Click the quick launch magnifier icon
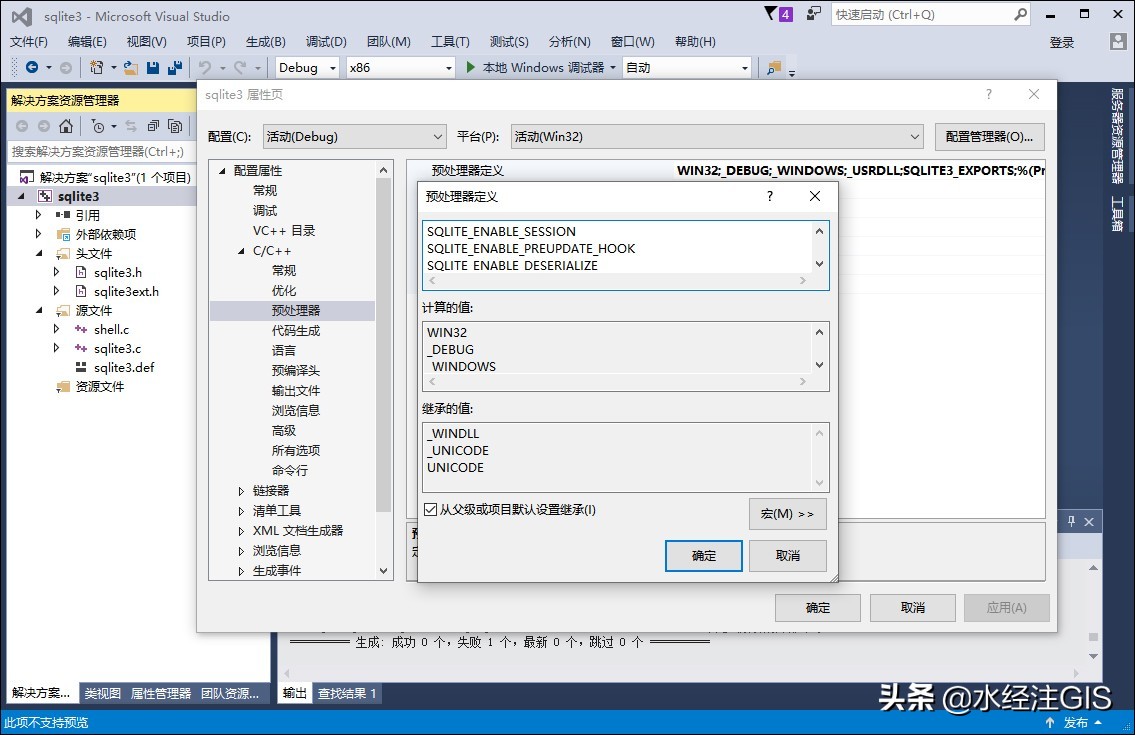Screen dimensions: 1135x735 click(1020, 14)
